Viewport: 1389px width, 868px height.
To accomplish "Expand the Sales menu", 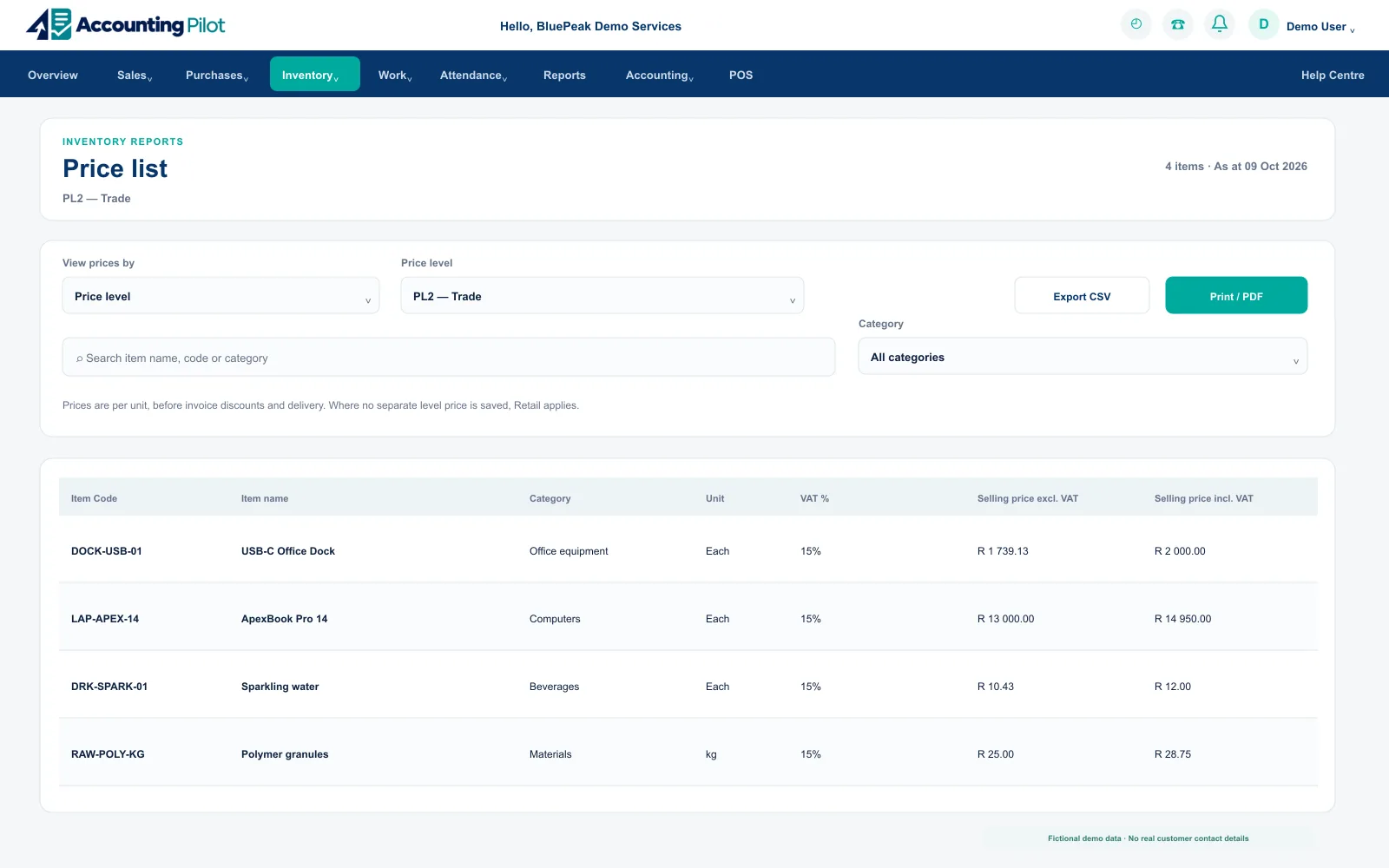I will click(x=135, y=75).
